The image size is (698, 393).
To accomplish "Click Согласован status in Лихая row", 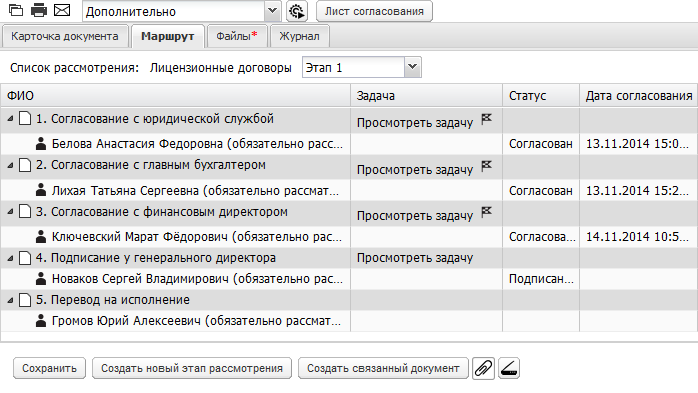I will click(541, 190).
